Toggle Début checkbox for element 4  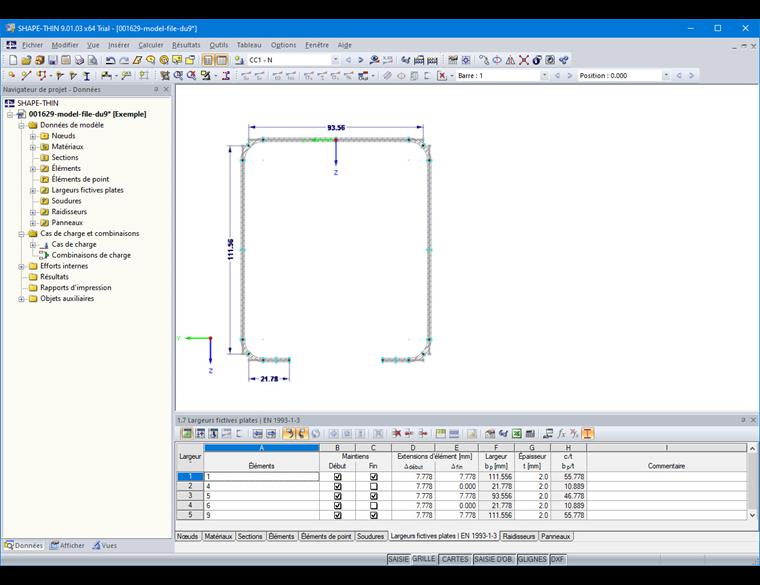[x=337, y=486]
